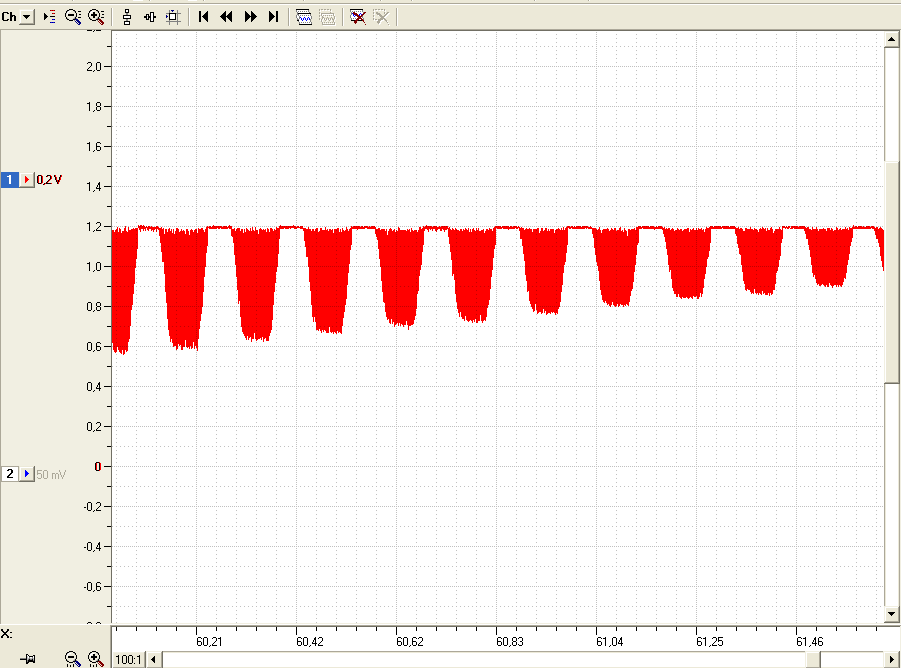Step forward with the fast-forward button
Viewport: 901px width, 668px height.
point(250,17)
